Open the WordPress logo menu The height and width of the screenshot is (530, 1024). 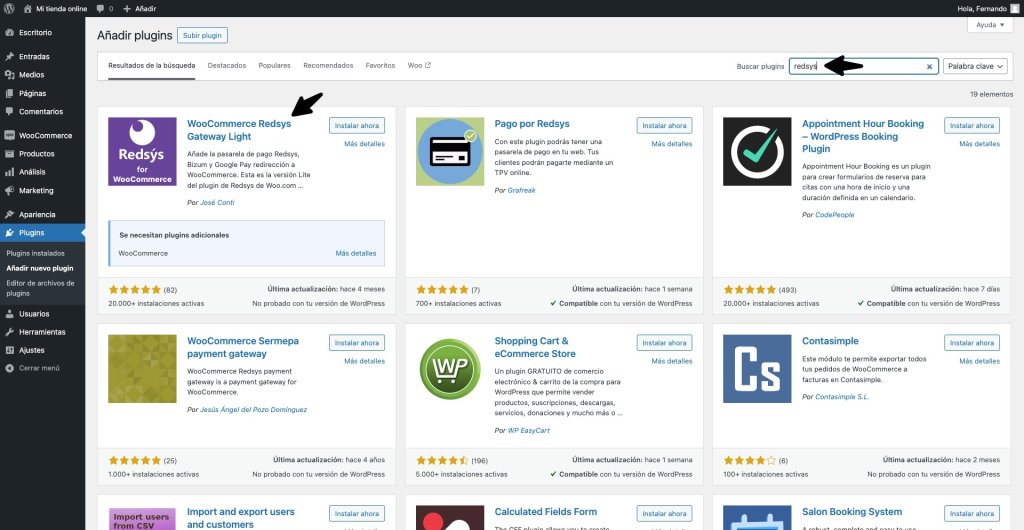point(9,8)
